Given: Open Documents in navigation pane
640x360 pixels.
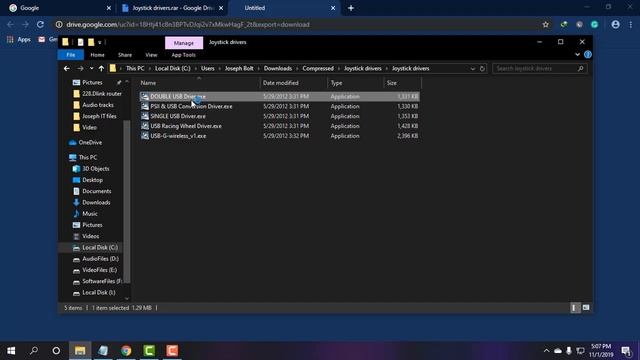Looking at the screenshot, I should (x=97, y=191).
